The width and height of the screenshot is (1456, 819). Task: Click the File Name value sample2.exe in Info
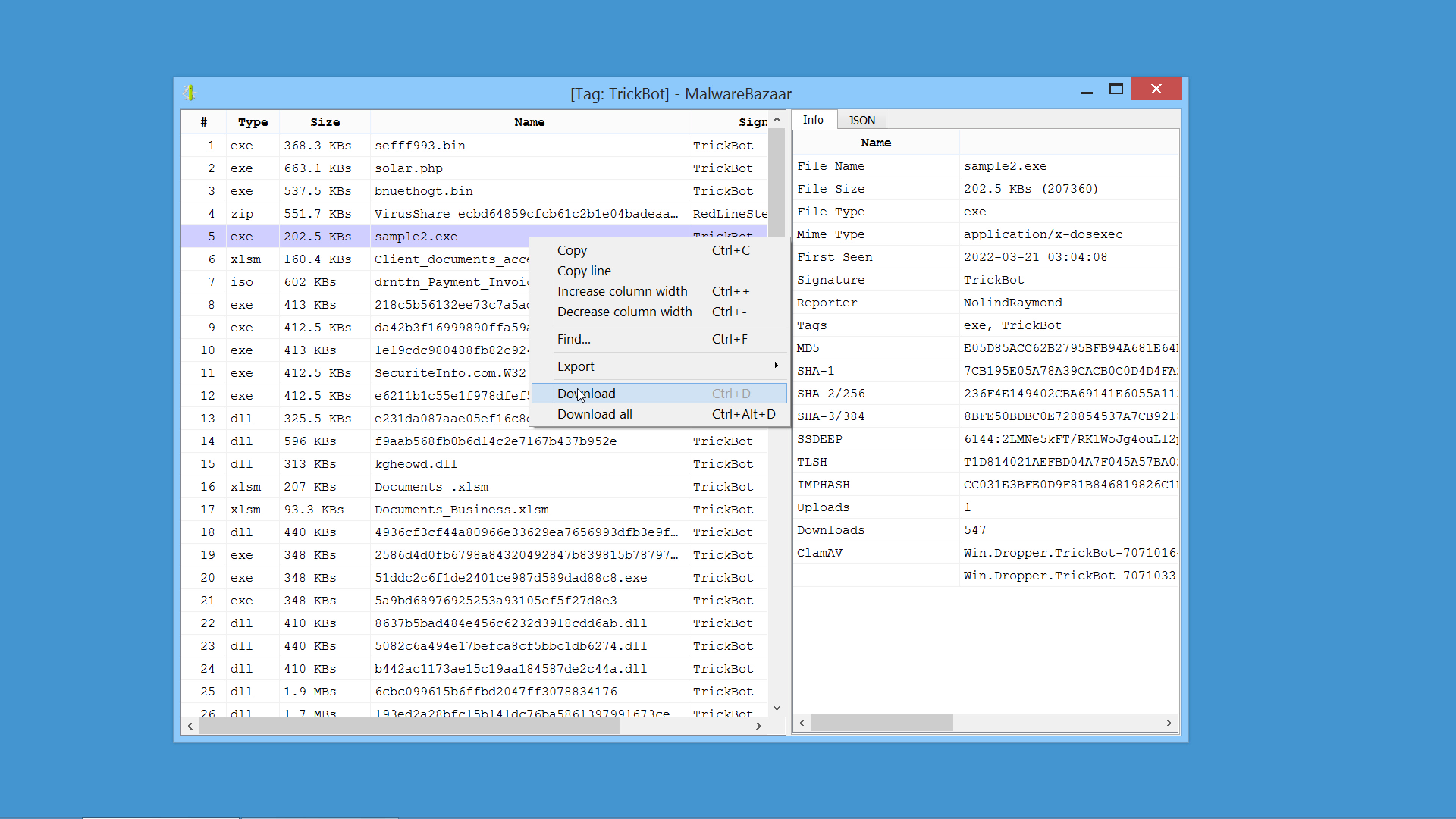pos(1005,166)
